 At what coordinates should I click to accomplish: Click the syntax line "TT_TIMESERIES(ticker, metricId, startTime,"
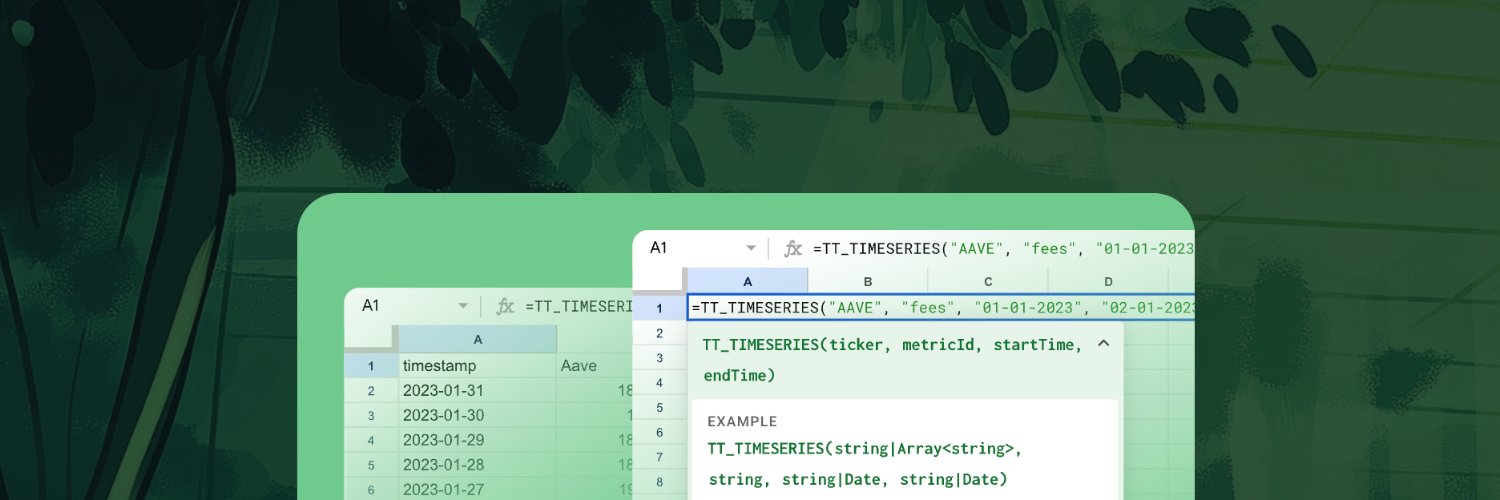892,345
